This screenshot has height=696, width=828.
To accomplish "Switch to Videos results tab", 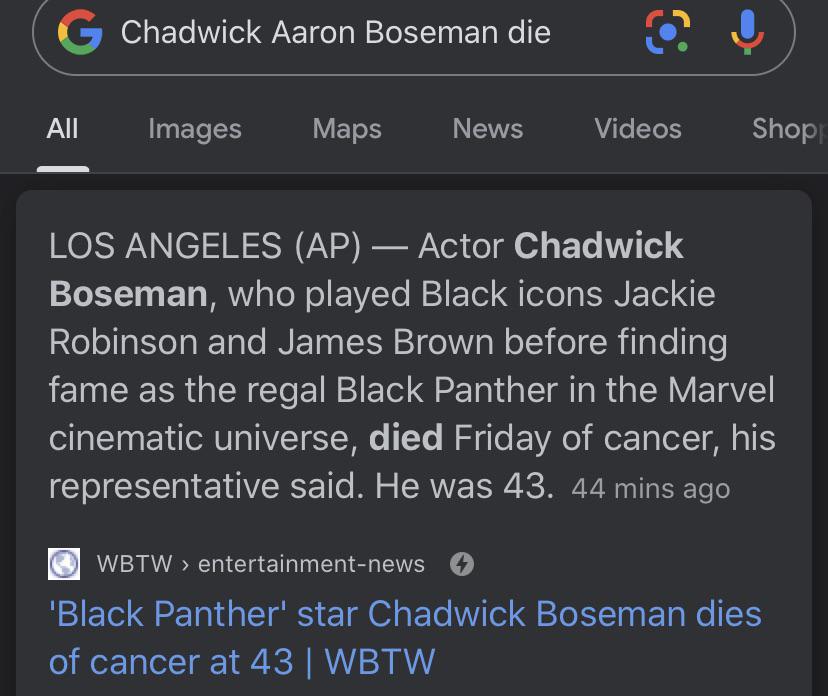I will [x=637, y=128].
